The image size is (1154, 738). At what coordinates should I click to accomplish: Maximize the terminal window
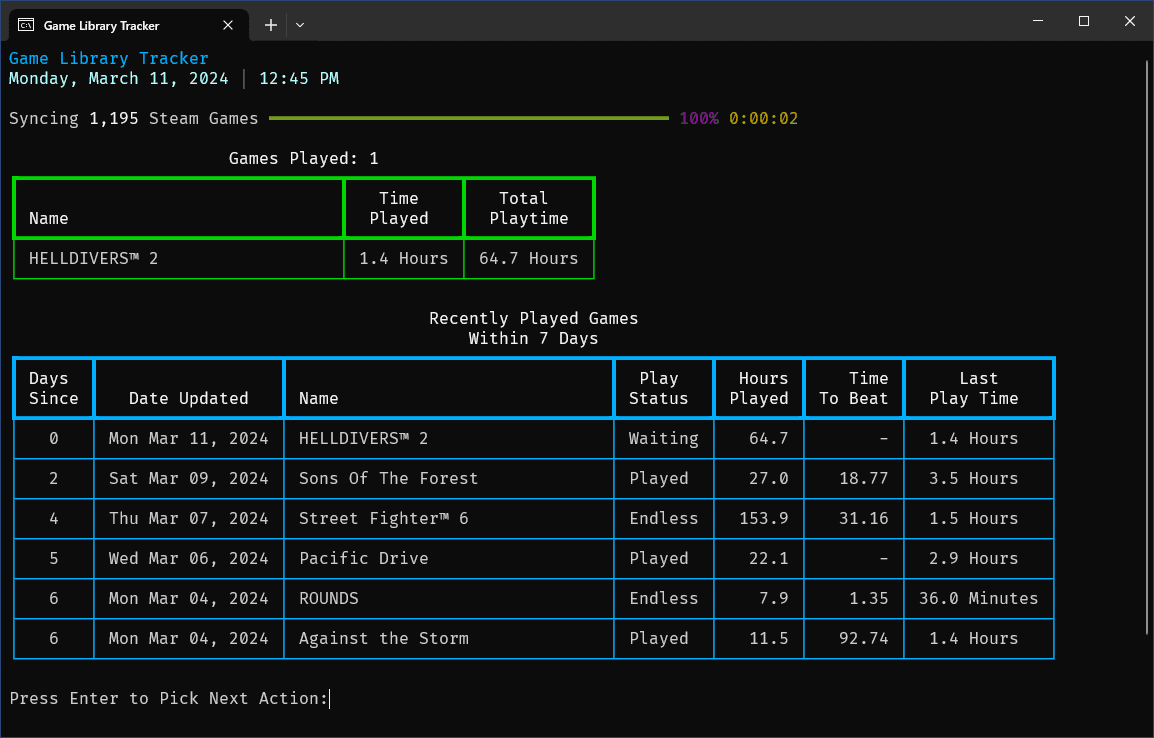(1083, 21)
